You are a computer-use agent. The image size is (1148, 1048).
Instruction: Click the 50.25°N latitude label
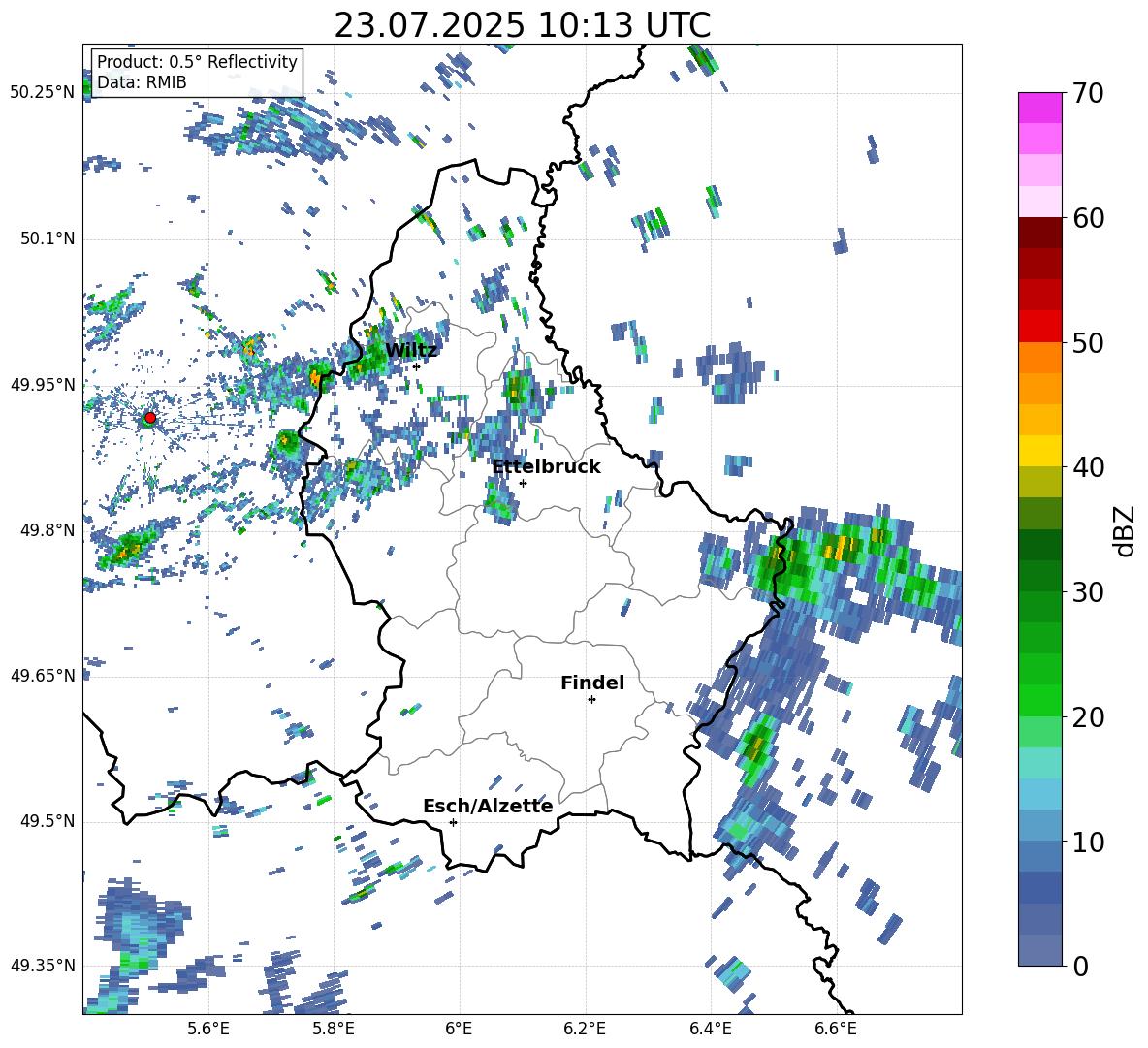[43, 93]
